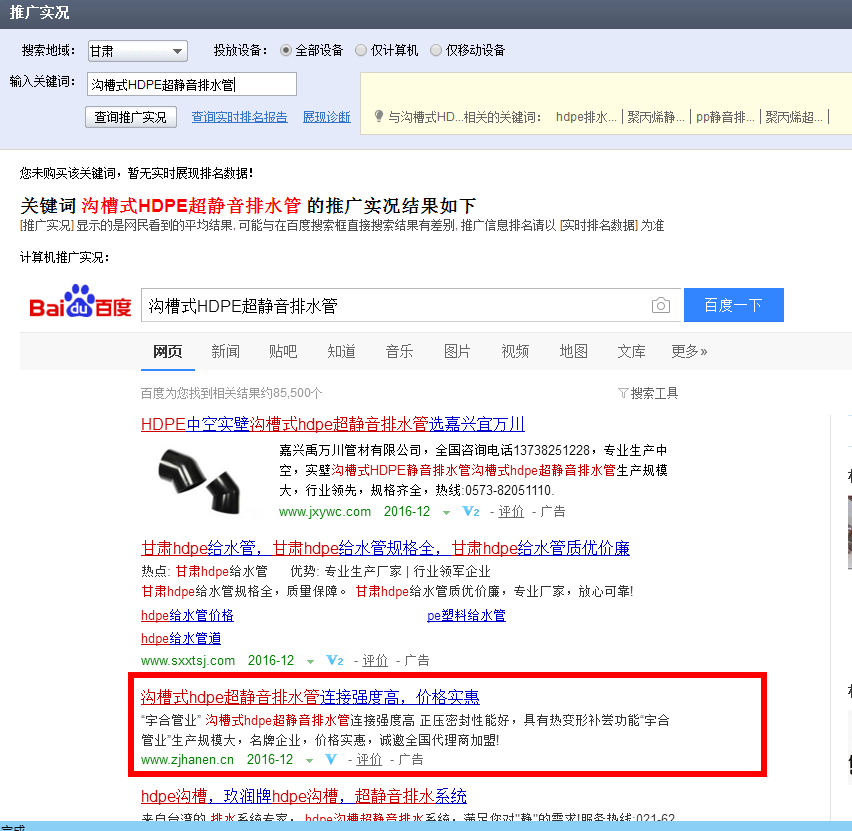The image size is (852, 831).
Task: Open the 搜索工具 search tools
Action: point(654,393)
